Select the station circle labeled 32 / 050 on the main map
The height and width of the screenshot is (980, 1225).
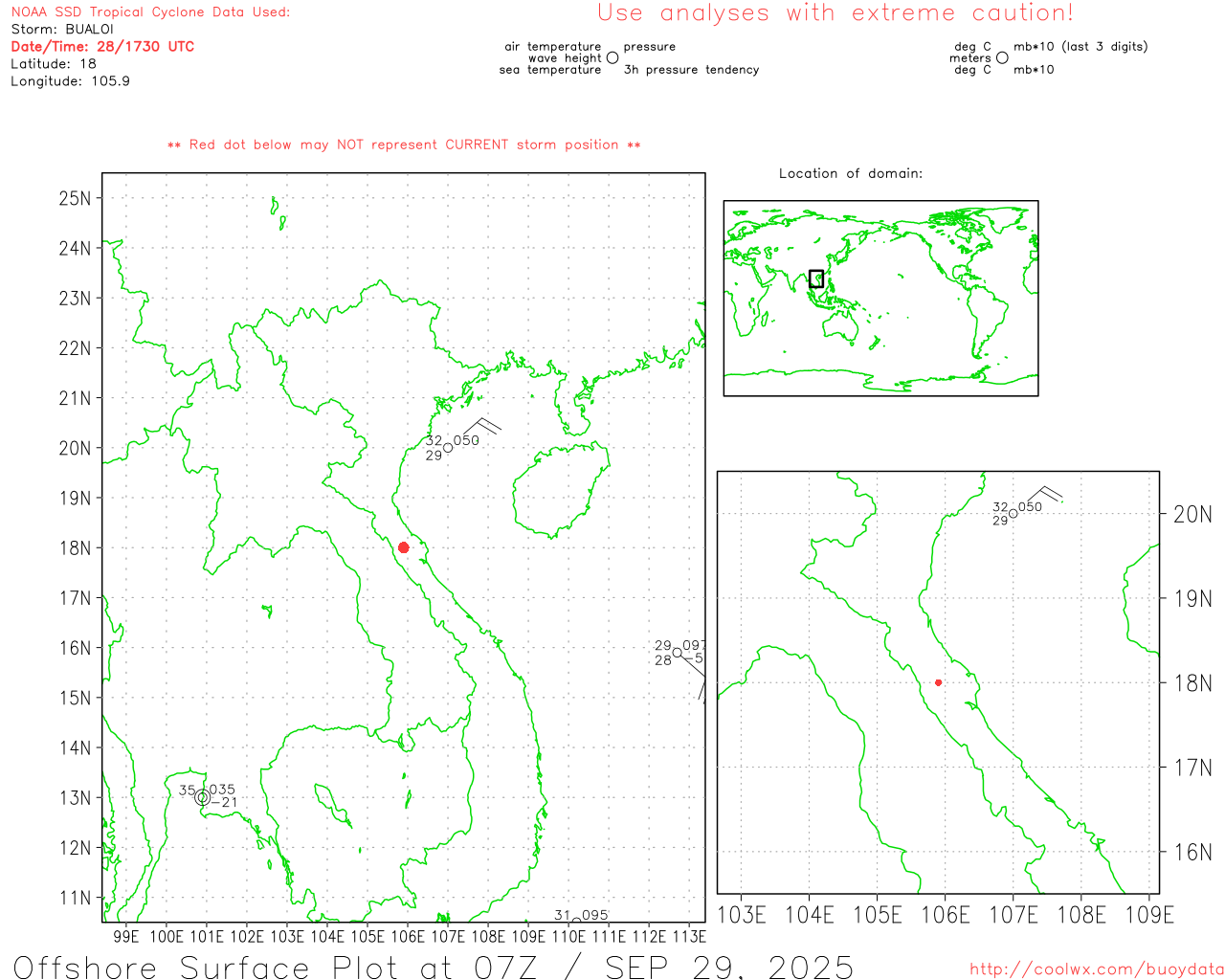[447, 448]
